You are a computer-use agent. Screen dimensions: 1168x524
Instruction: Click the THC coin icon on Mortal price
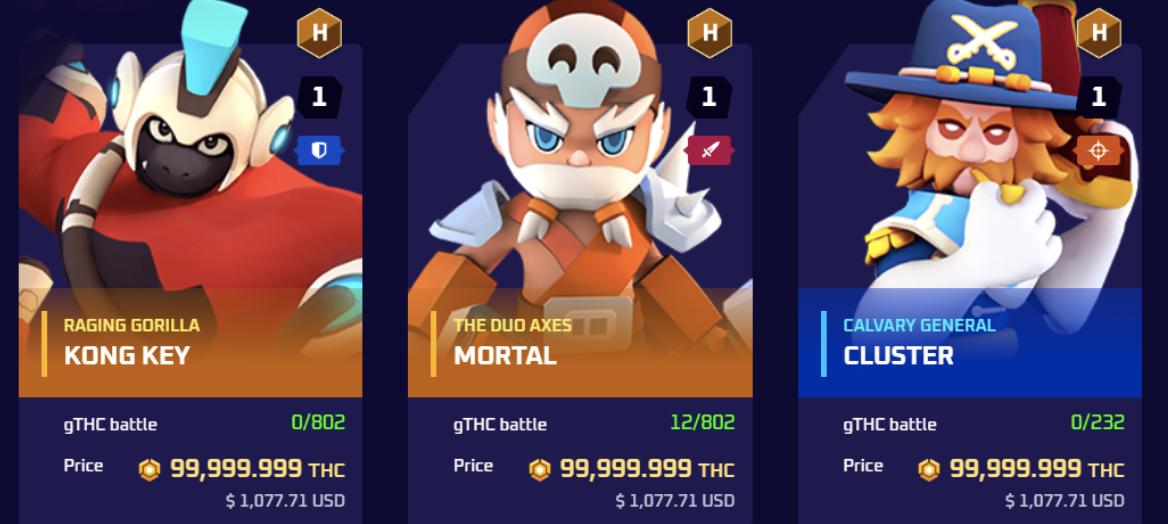[x=539, y=470]
